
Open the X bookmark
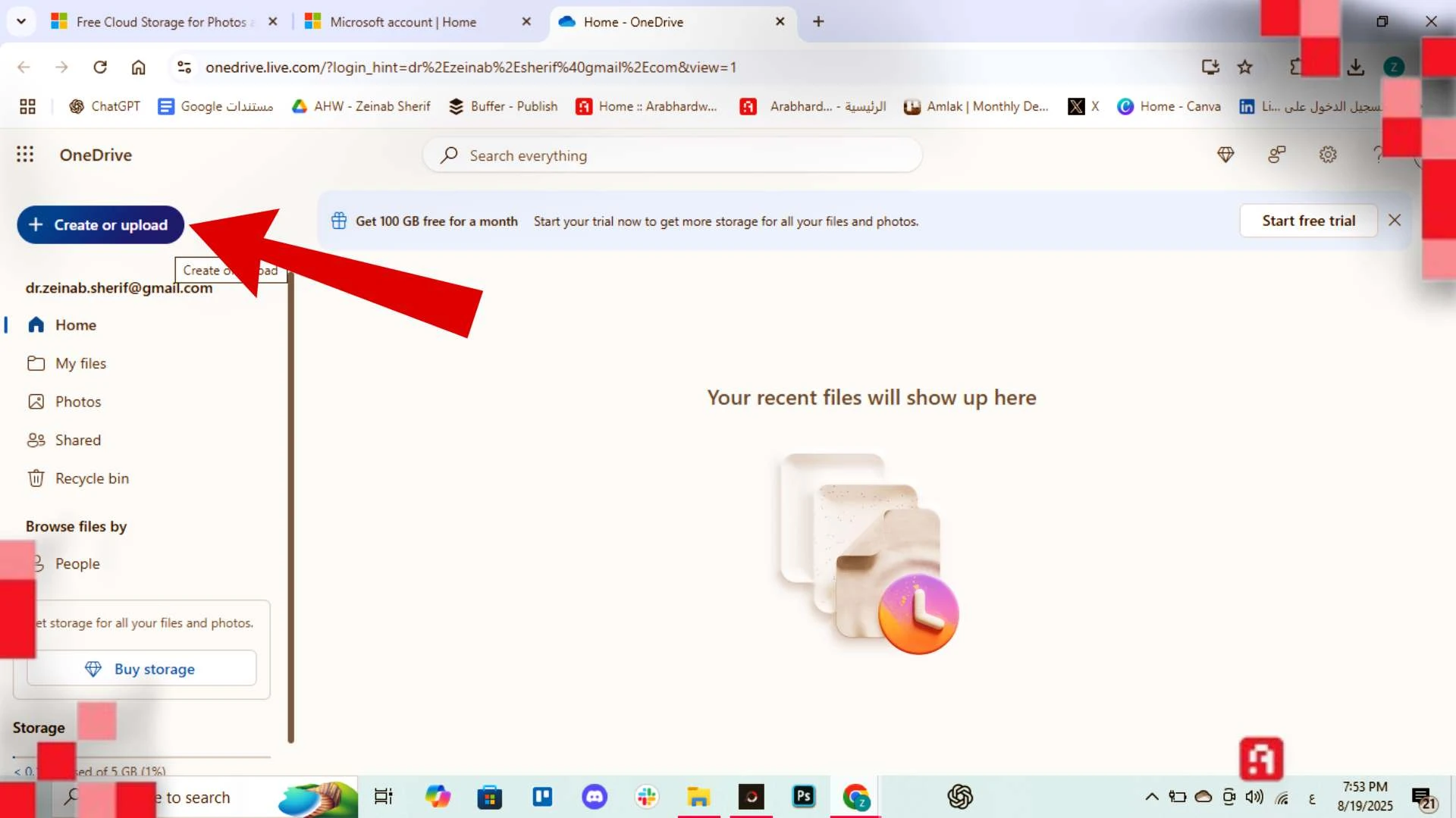1084,107
